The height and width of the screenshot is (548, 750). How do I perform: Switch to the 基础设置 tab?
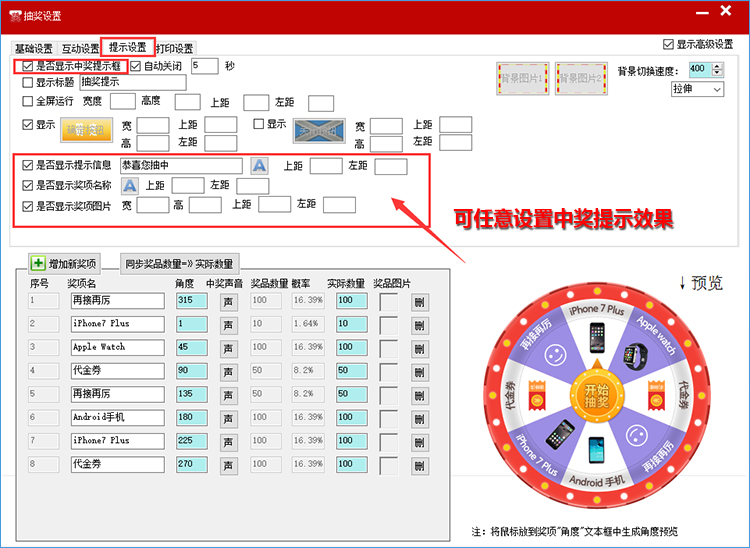pos(33,48)
